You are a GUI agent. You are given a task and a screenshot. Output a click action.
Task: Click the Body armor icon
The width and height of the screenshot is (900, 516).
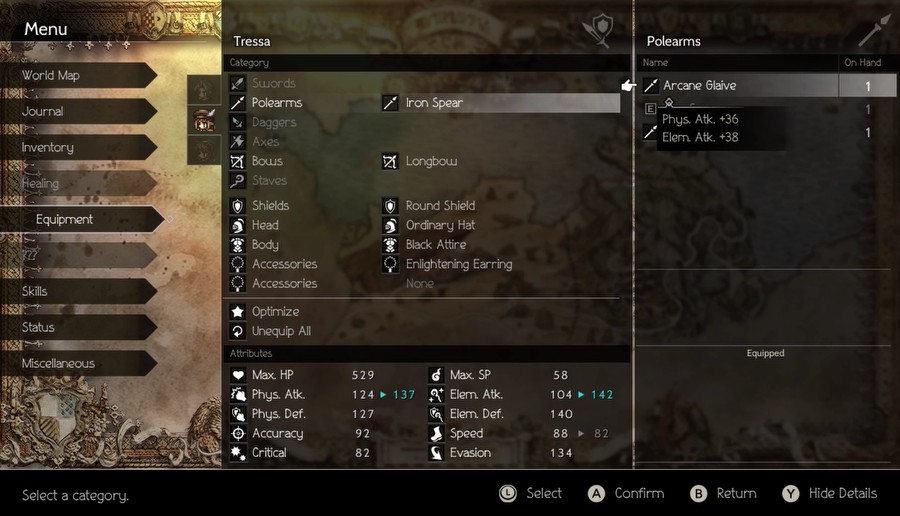(x=238, y=245)
